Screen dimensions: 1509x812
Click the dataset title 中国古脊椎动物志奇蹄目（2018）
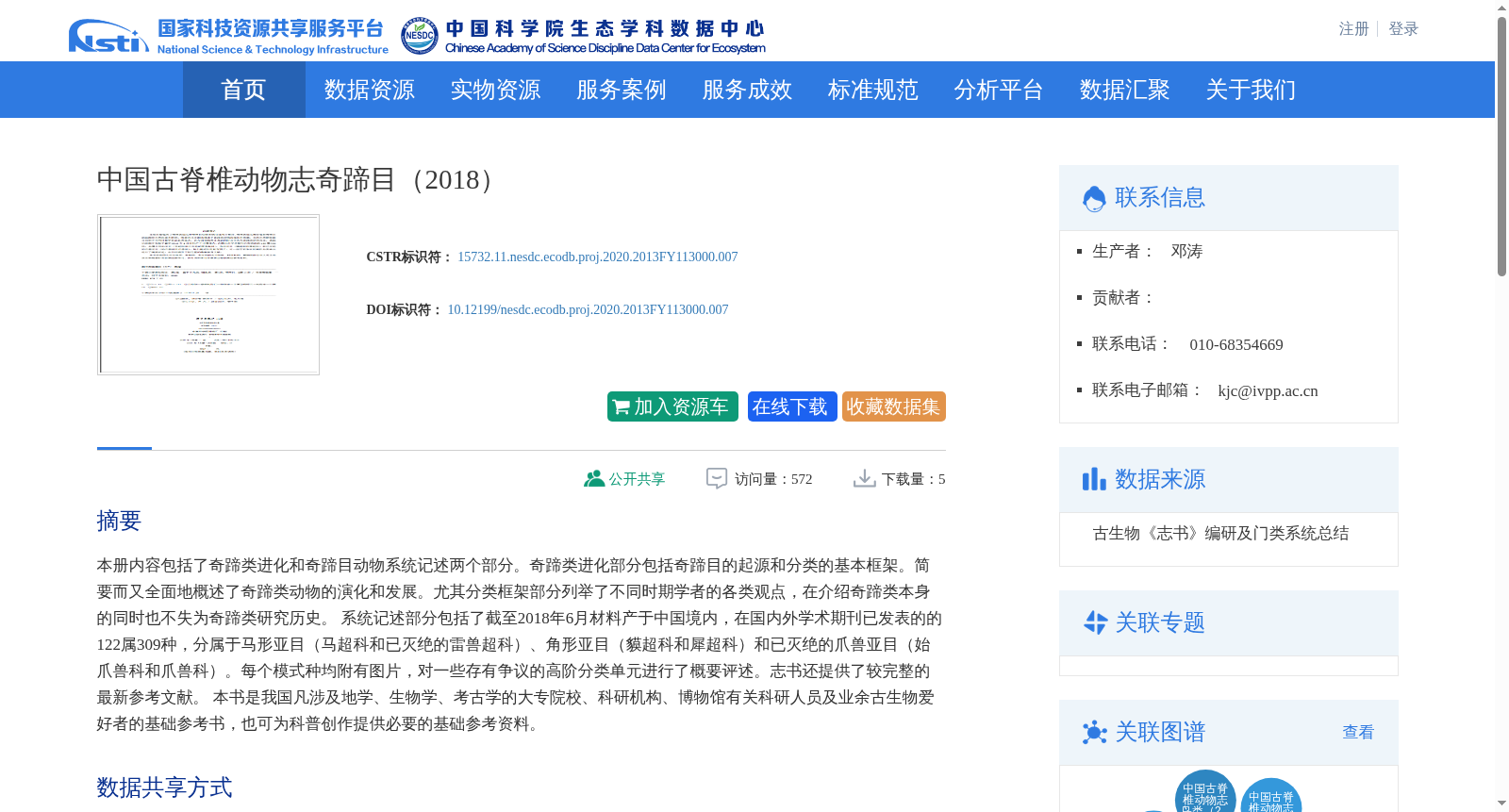300,180
